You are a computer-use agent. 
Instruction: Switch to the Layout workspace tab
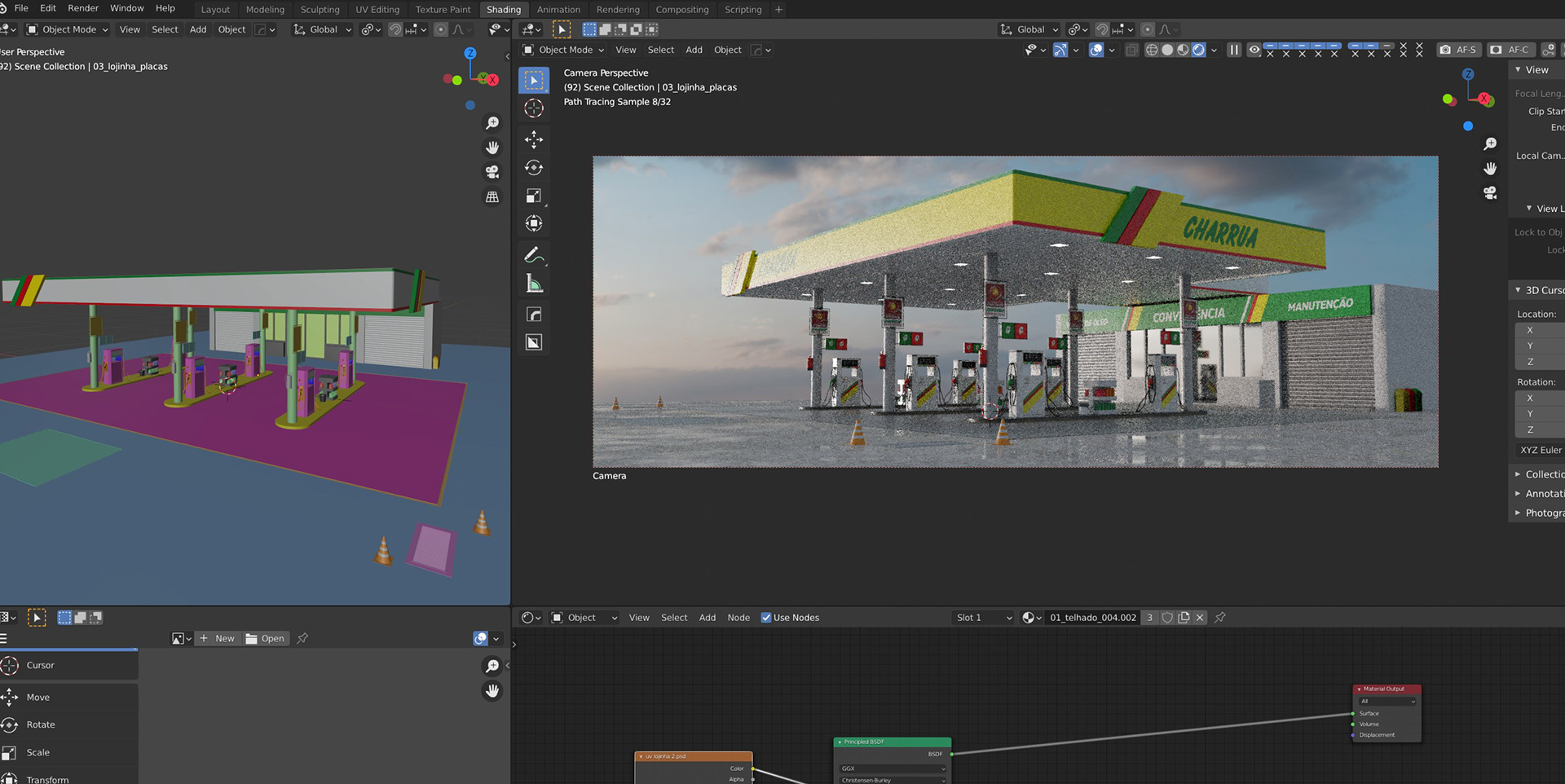(215, 10)
